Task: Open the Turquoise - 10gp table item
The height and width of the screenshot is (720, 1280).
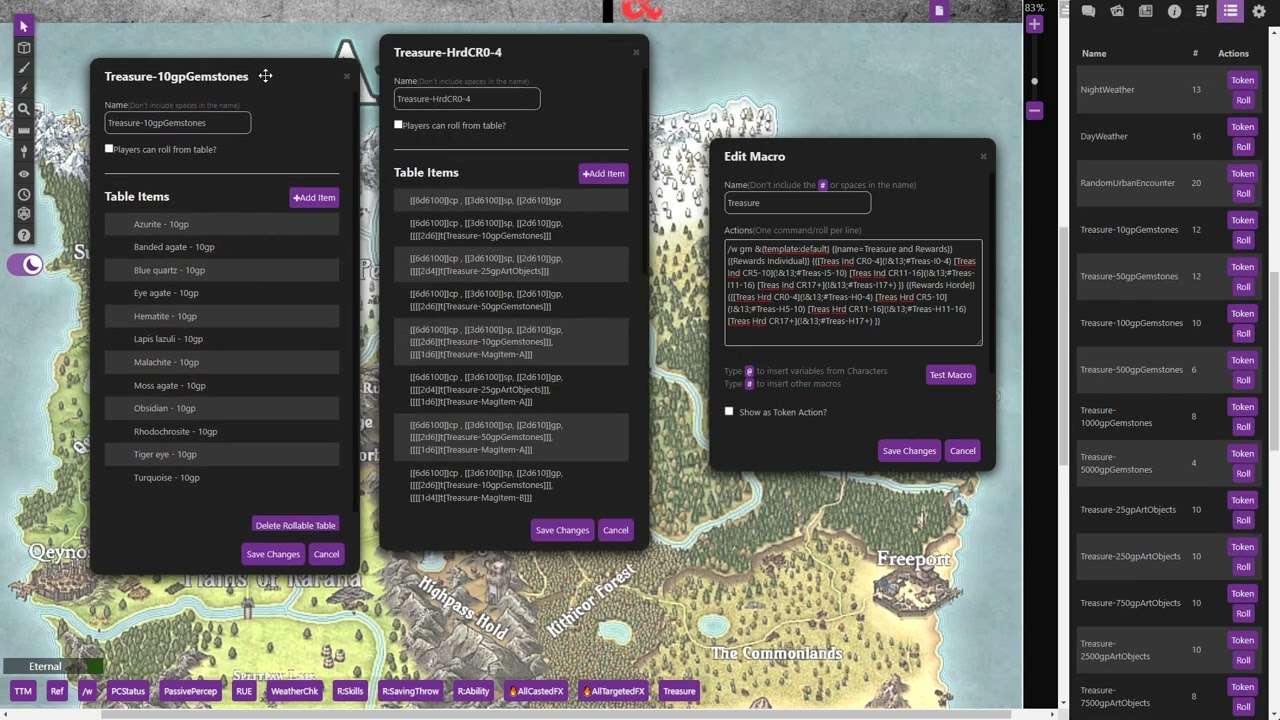Action: click(222, 477)
